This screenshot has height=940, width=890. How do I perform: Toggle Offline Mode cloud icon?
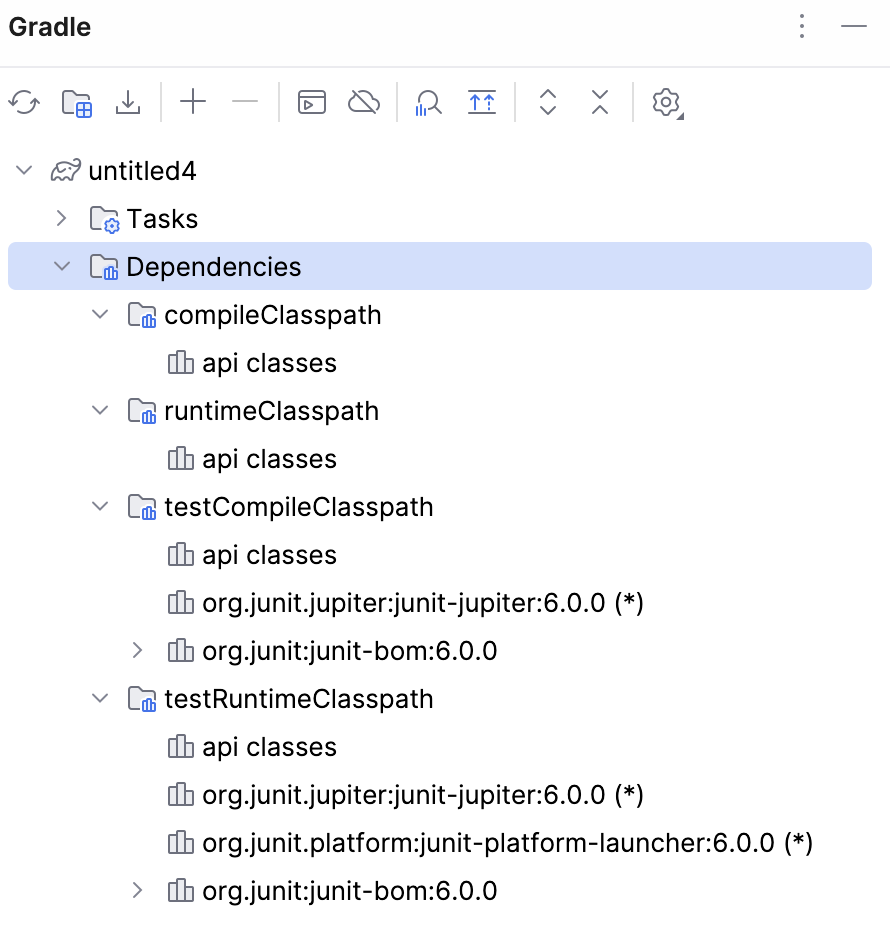(x=364, y=102)
